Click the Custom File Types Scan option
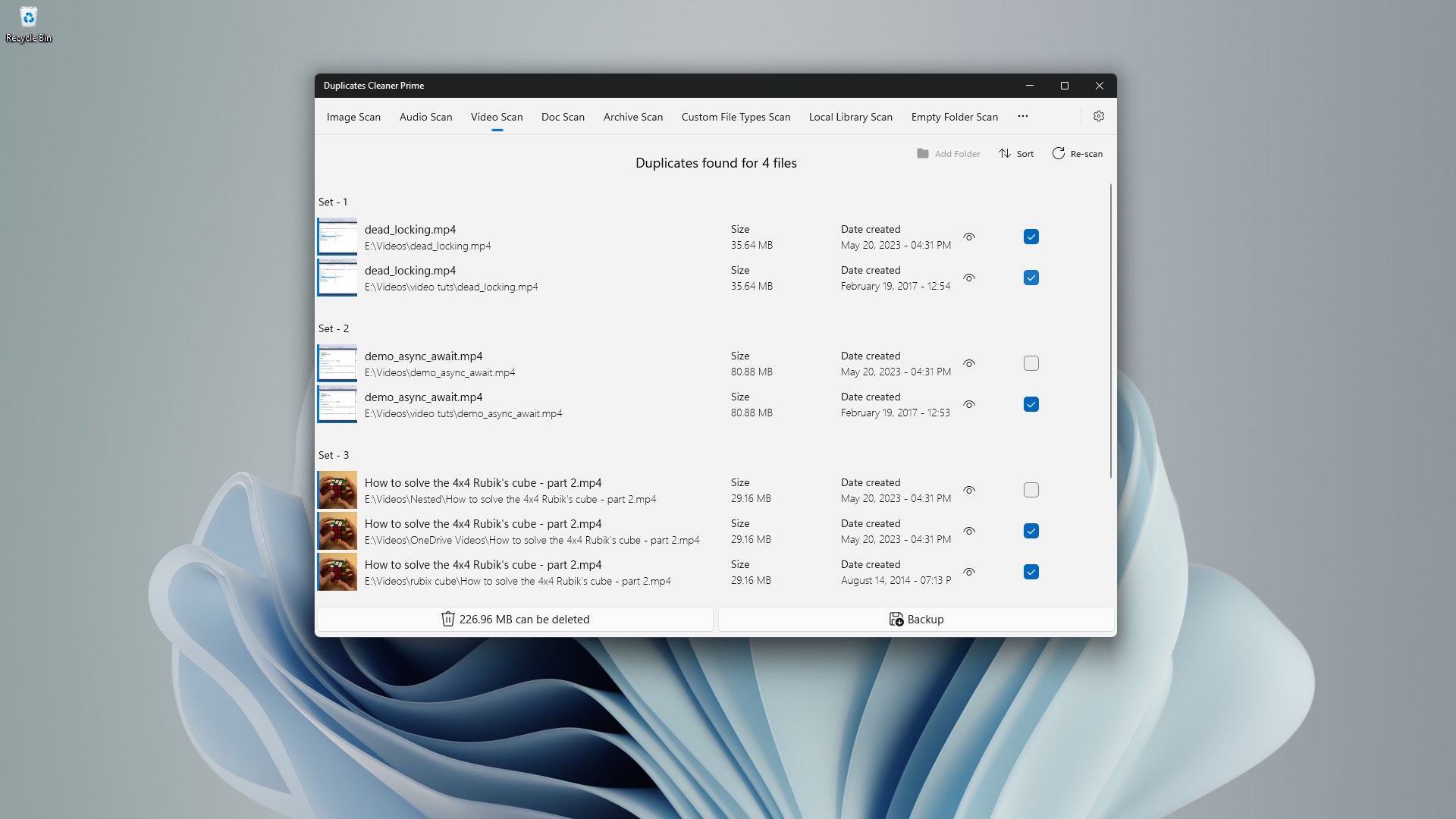 pos(736,117)
